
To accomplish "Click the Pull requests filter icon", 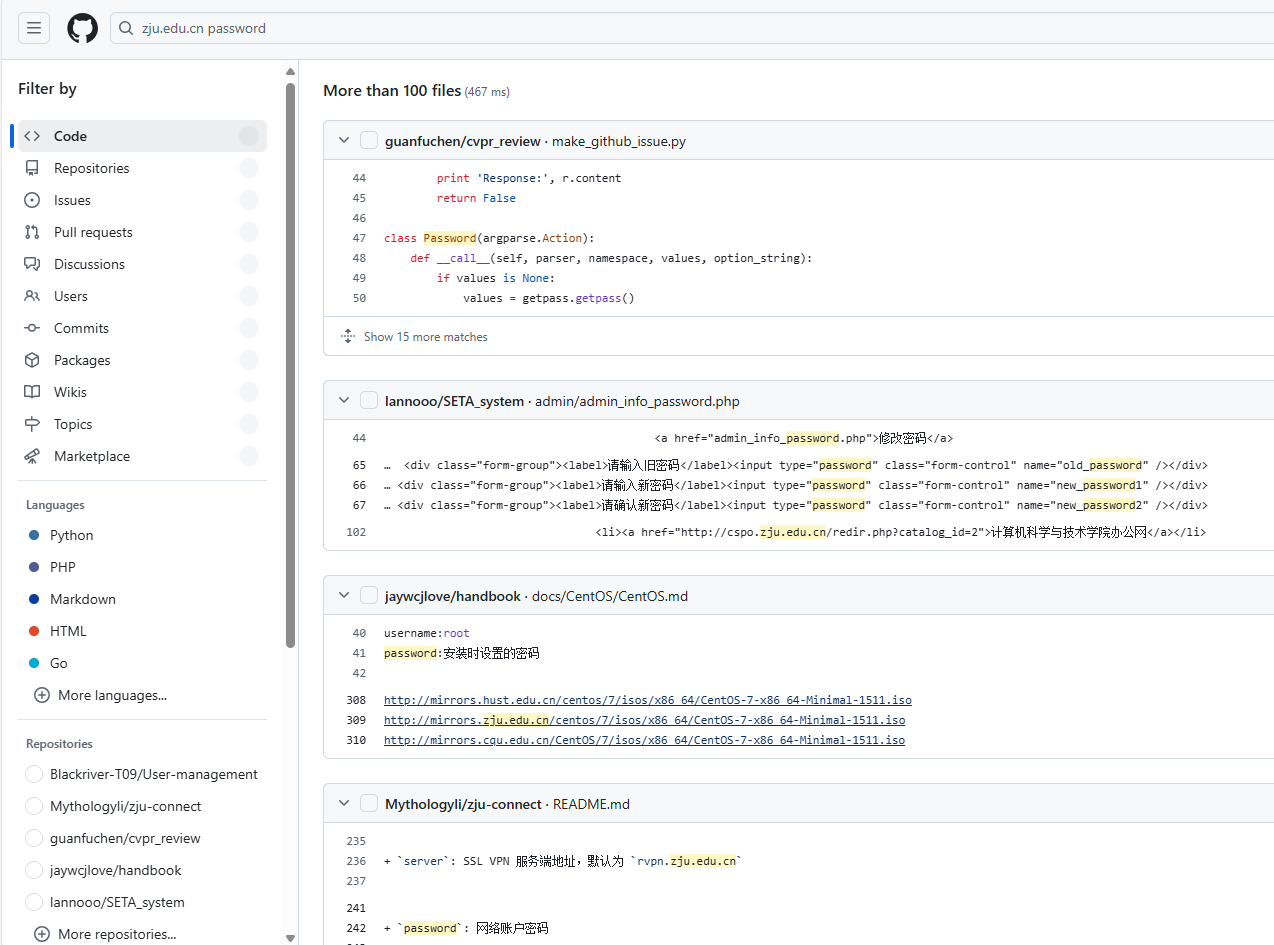I will (x=32, y=232).
